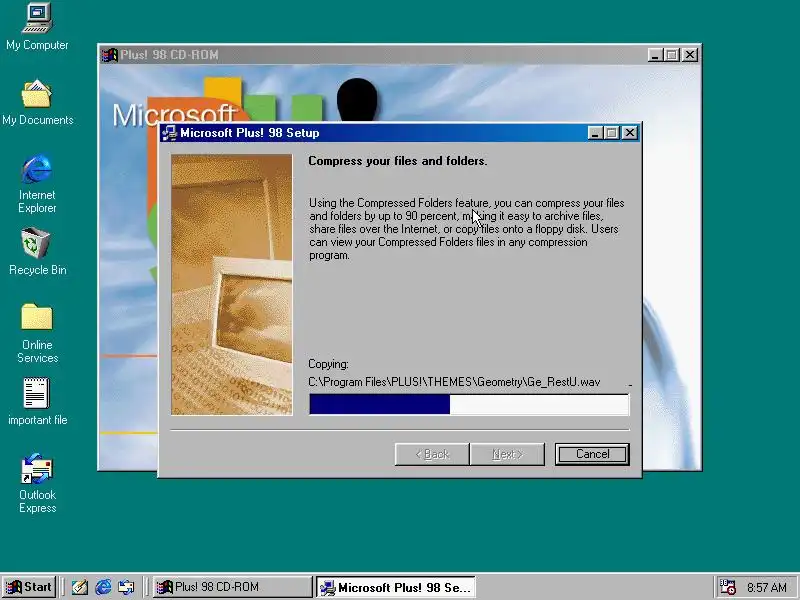Close the Plus! 98 CD-ROM window

pyautogui.click(x=690, y=55)
